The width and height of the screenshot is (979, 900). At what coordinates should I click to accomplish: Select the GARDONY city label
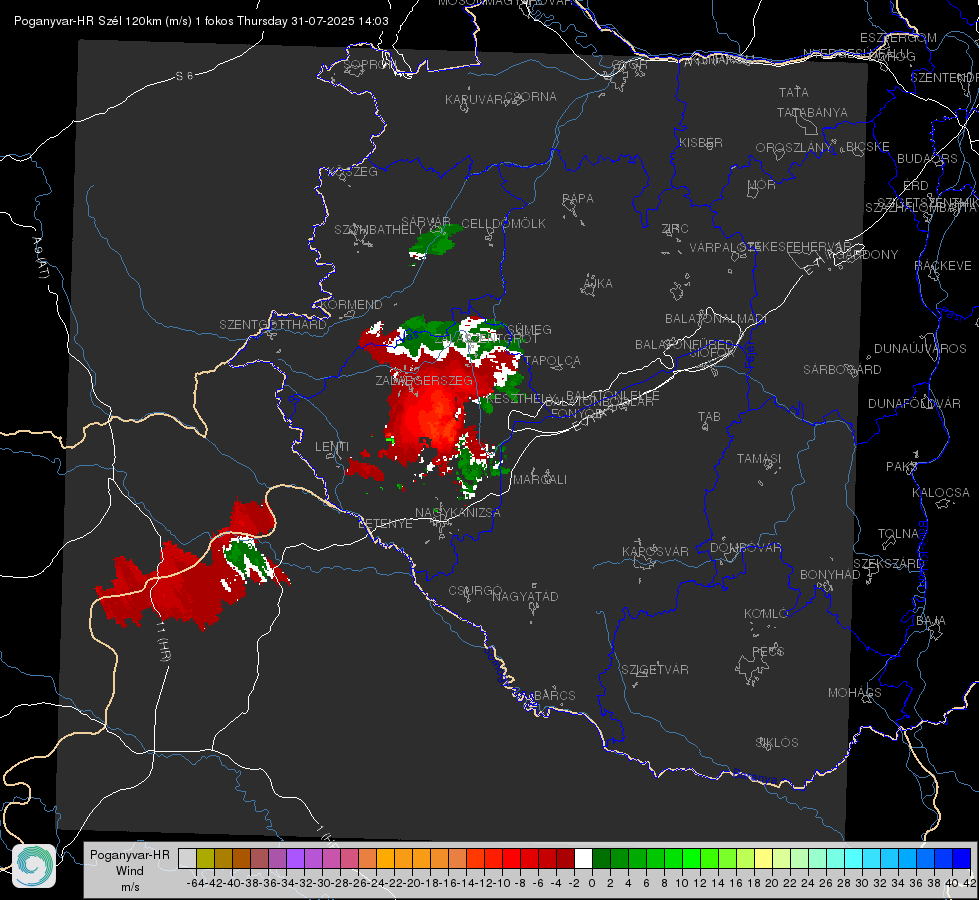867,254
